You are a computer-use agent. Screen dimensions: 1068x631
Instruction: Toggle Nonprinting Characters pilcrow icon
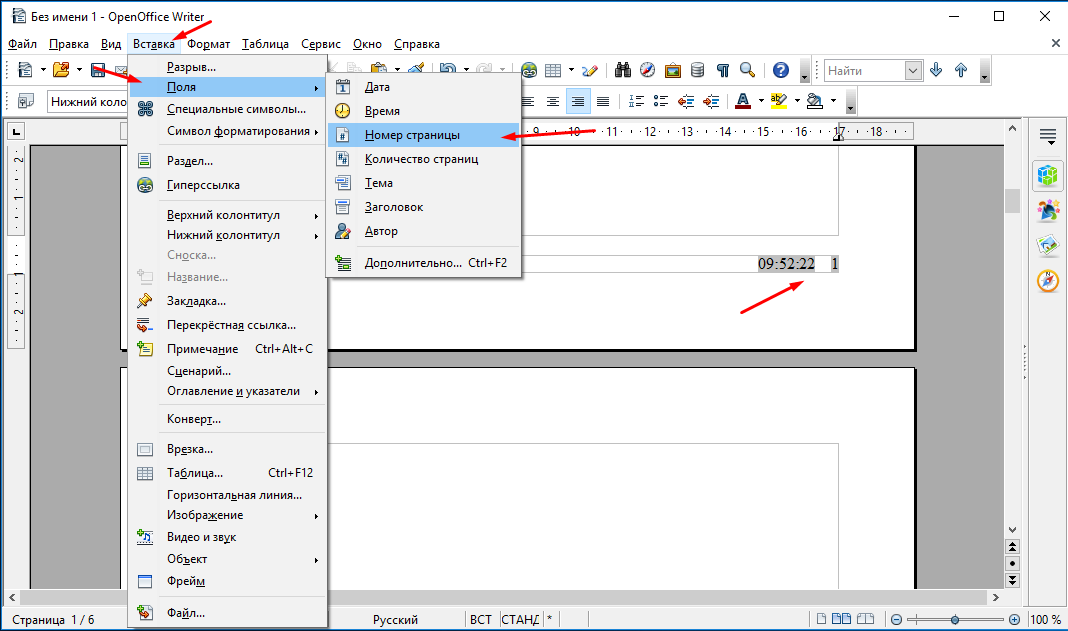[x=723, y=70]
